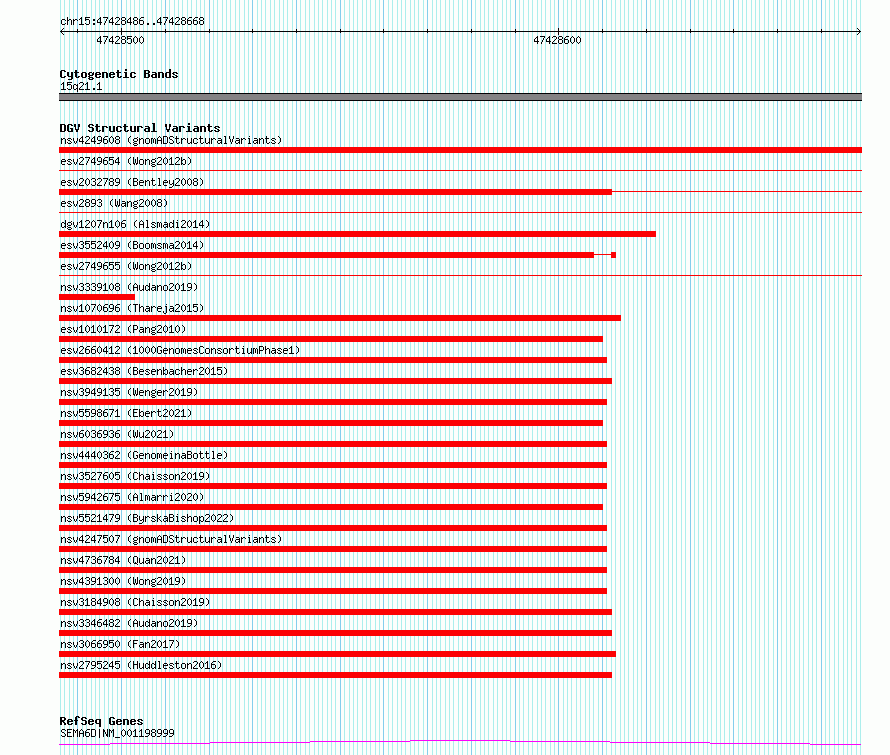This screenshot has height=755, width=890.
Task: Click the magenta SEMA6D gene line
Action: (x=460, y=743)
